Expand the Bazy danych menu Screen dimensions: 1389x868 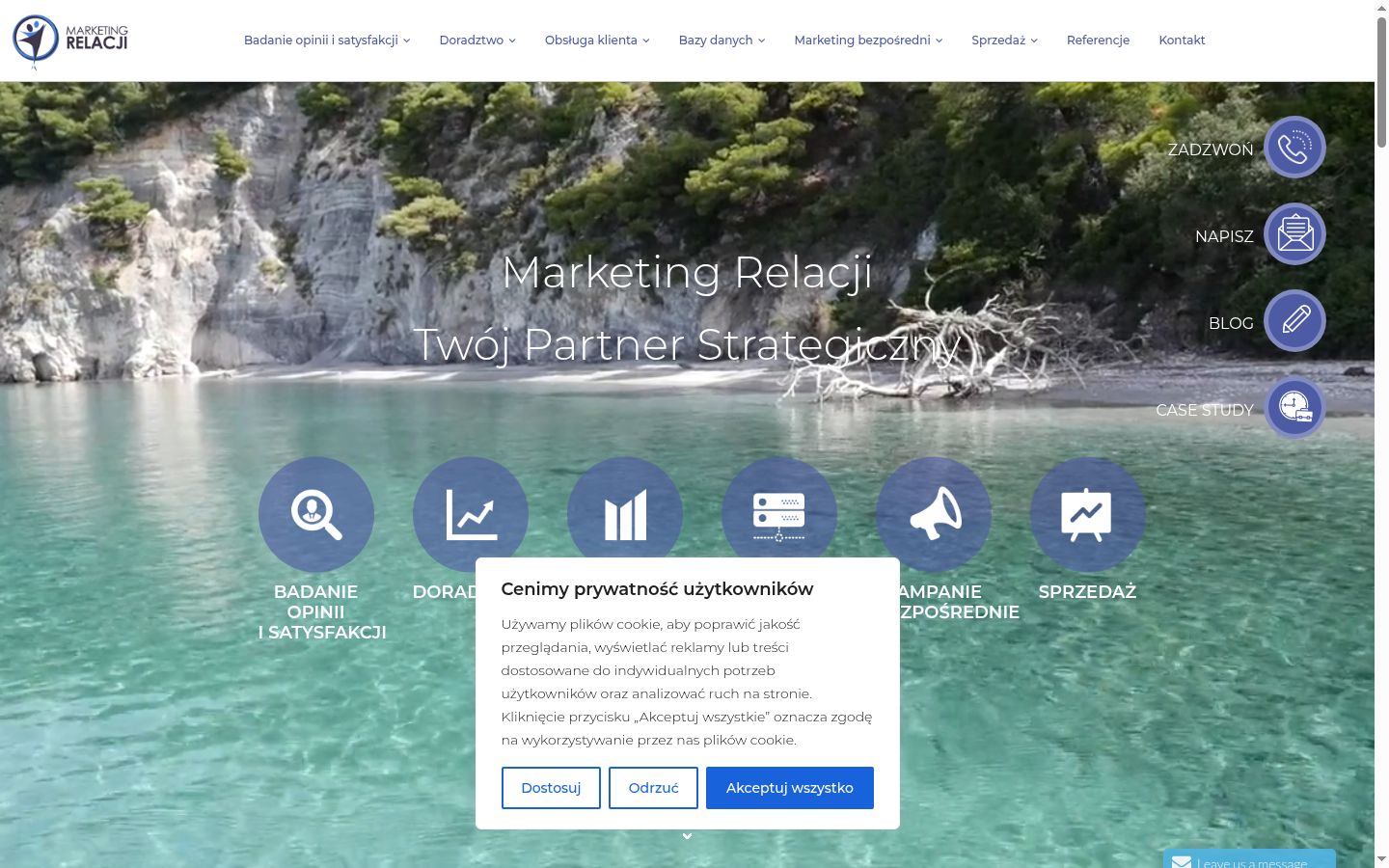[722, 41]
